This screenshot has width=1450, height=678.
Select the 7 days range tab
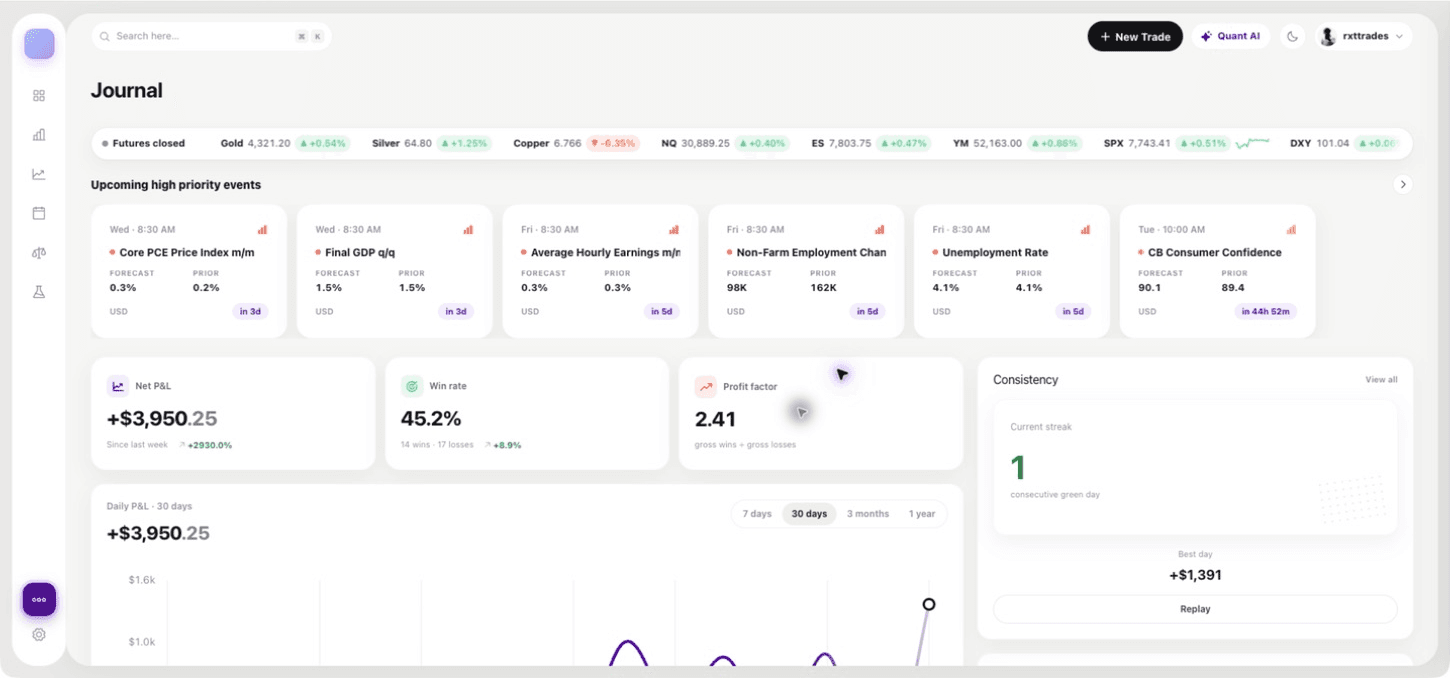pyautogui.click(x=757, y=514)
